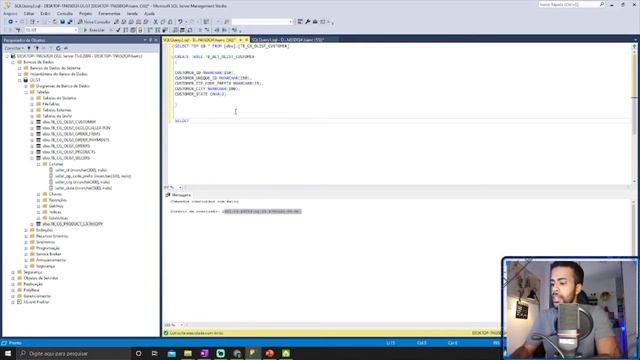This screenshot has height=360, width=640.
Task: Expand the dbo ORDER_ITEMS table node
Action: pyautogui.click(x=32, y=134)
